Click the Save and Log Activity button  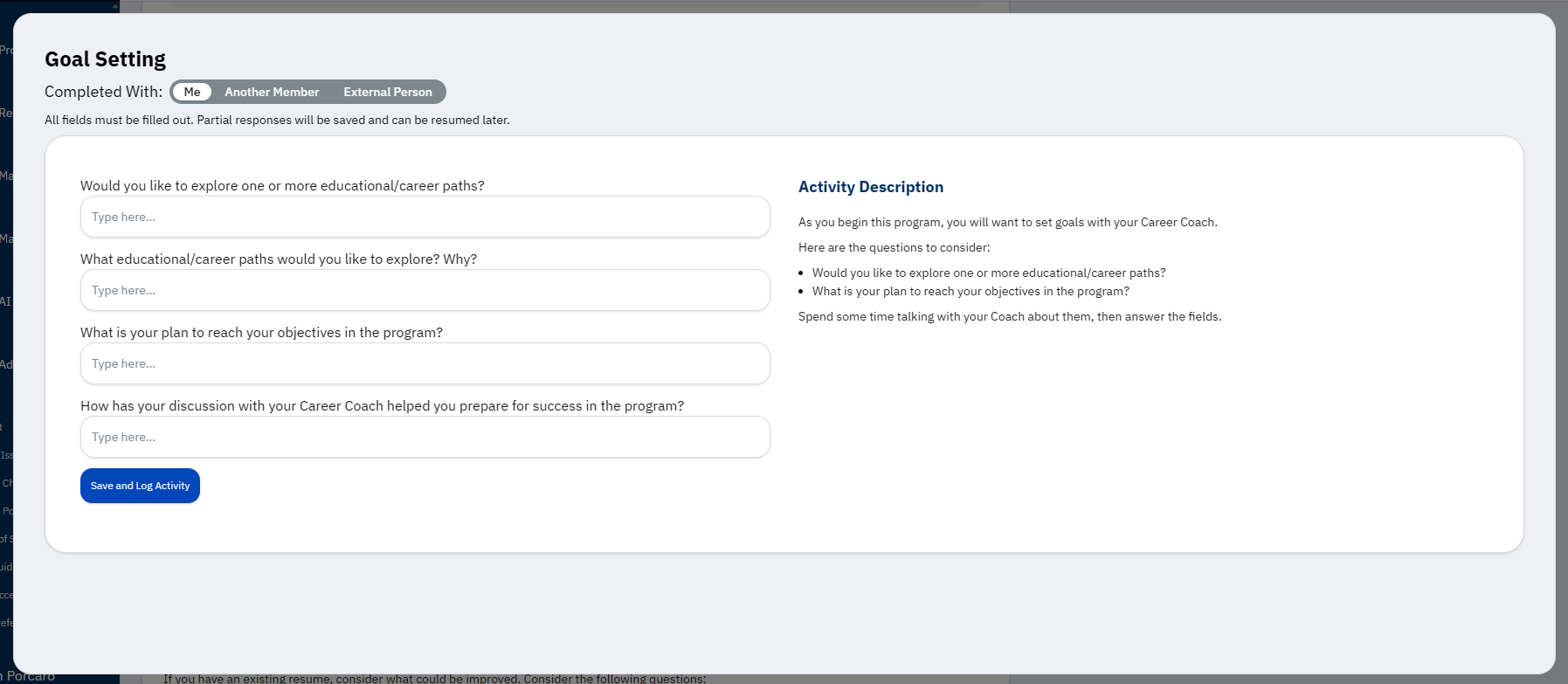pyautogui.click(x=140, y=486)
